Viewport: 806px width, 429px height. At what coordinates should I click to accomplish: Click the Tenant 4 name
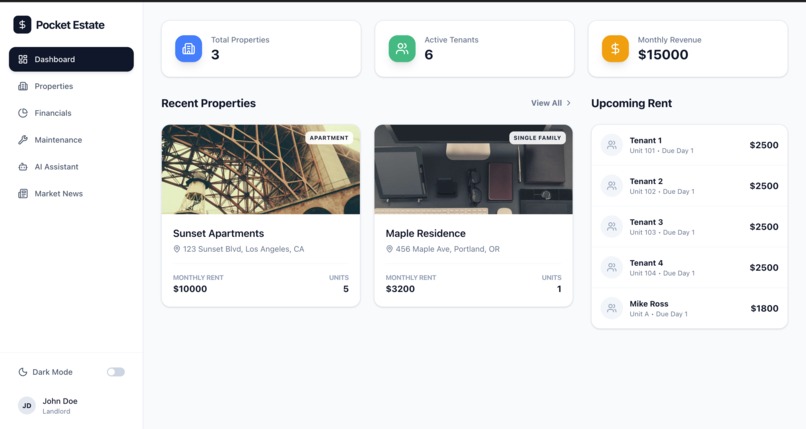coord(646,263)
